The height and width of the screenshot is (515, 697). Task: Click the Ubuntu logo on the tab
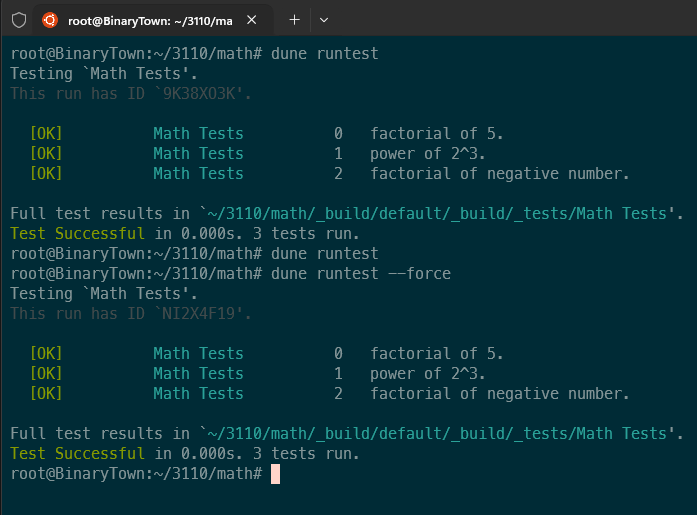click(51, 20)
